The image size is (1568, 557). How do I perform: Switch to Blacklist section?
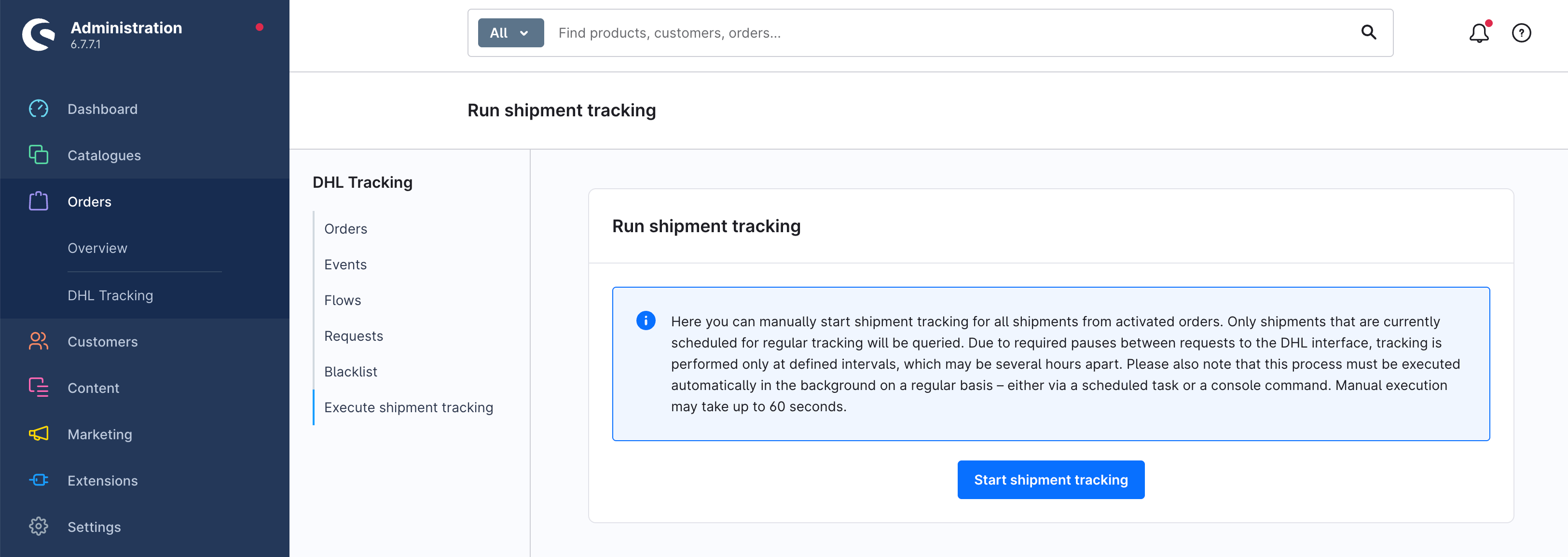(351, 371)
